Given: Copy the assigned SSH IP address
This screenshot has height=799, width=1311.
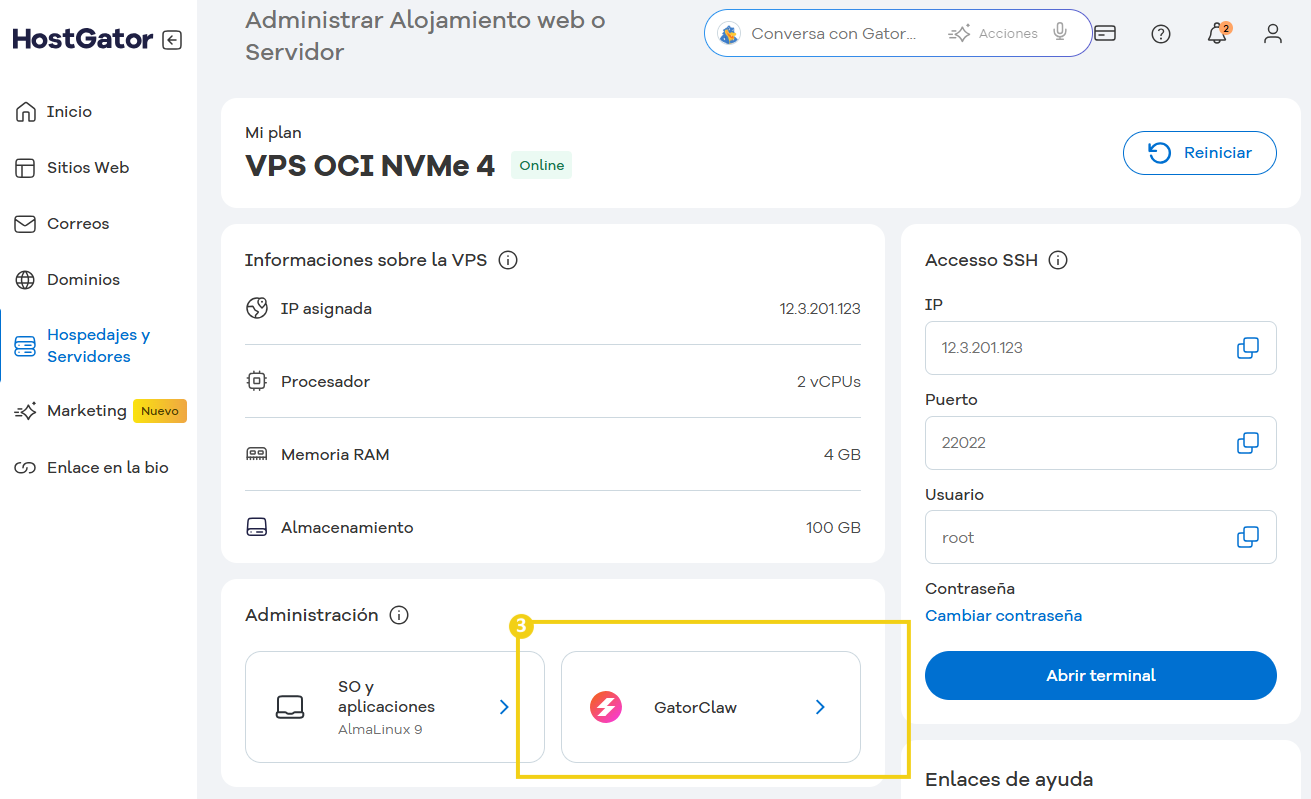Looking at the screenshot, I should coord(1247,347).
